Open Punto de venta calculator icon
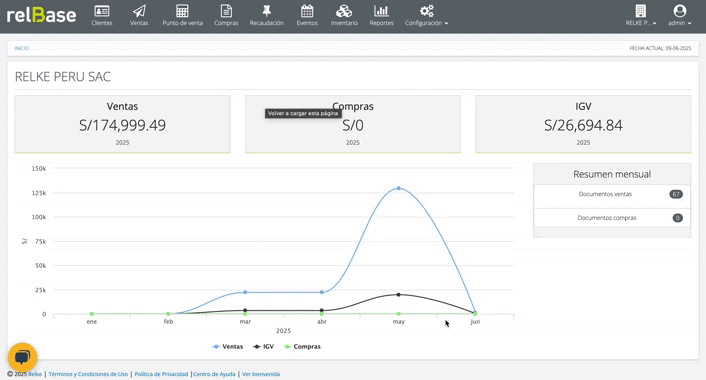The width and height of the screenshot is (706, 380). 182,11
